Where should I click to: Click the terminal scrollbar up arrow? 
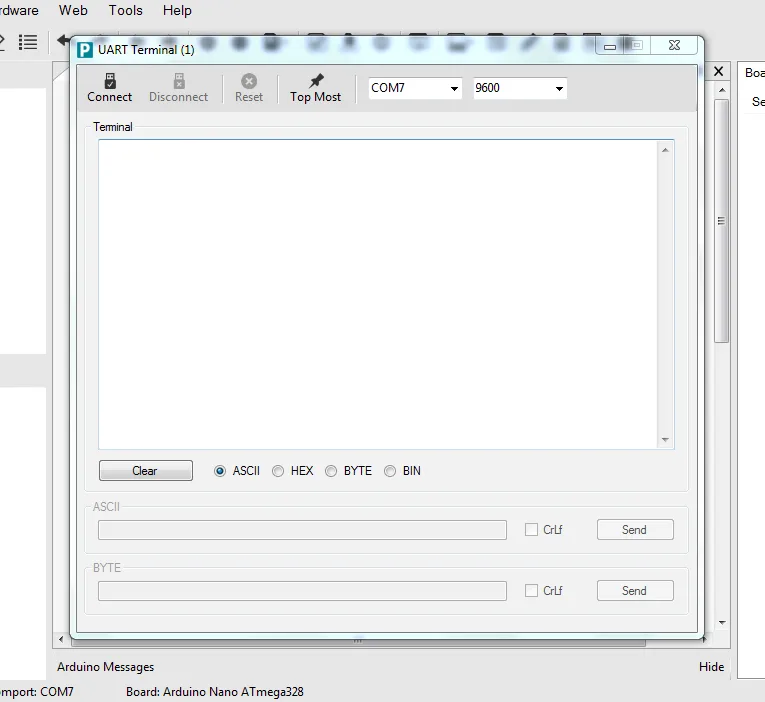(x=665, y=150)
